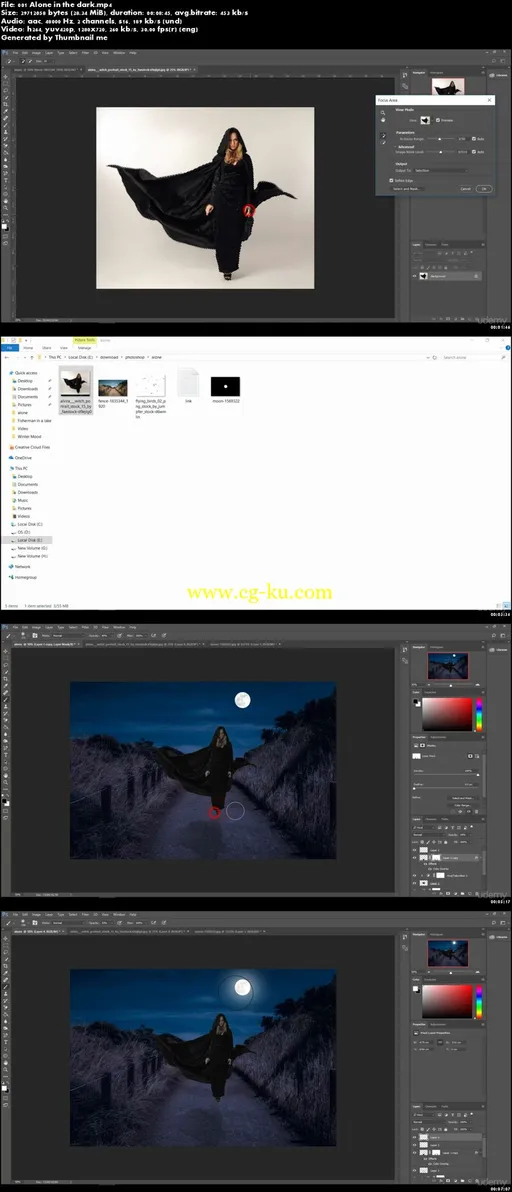This screenshot has height=1192, width=512.
Task: Open Music under This PC
Action: click(x=22, y=500)
